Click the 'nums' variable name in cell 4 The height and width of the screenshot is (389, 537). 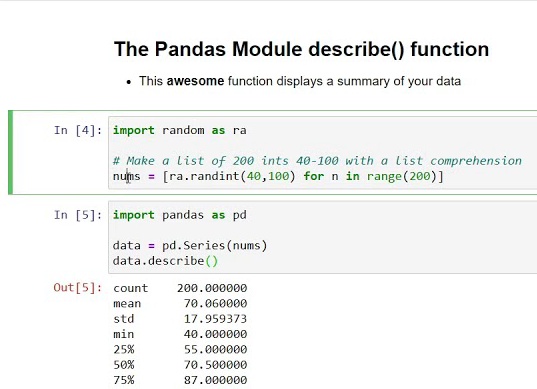coord(127,176)
